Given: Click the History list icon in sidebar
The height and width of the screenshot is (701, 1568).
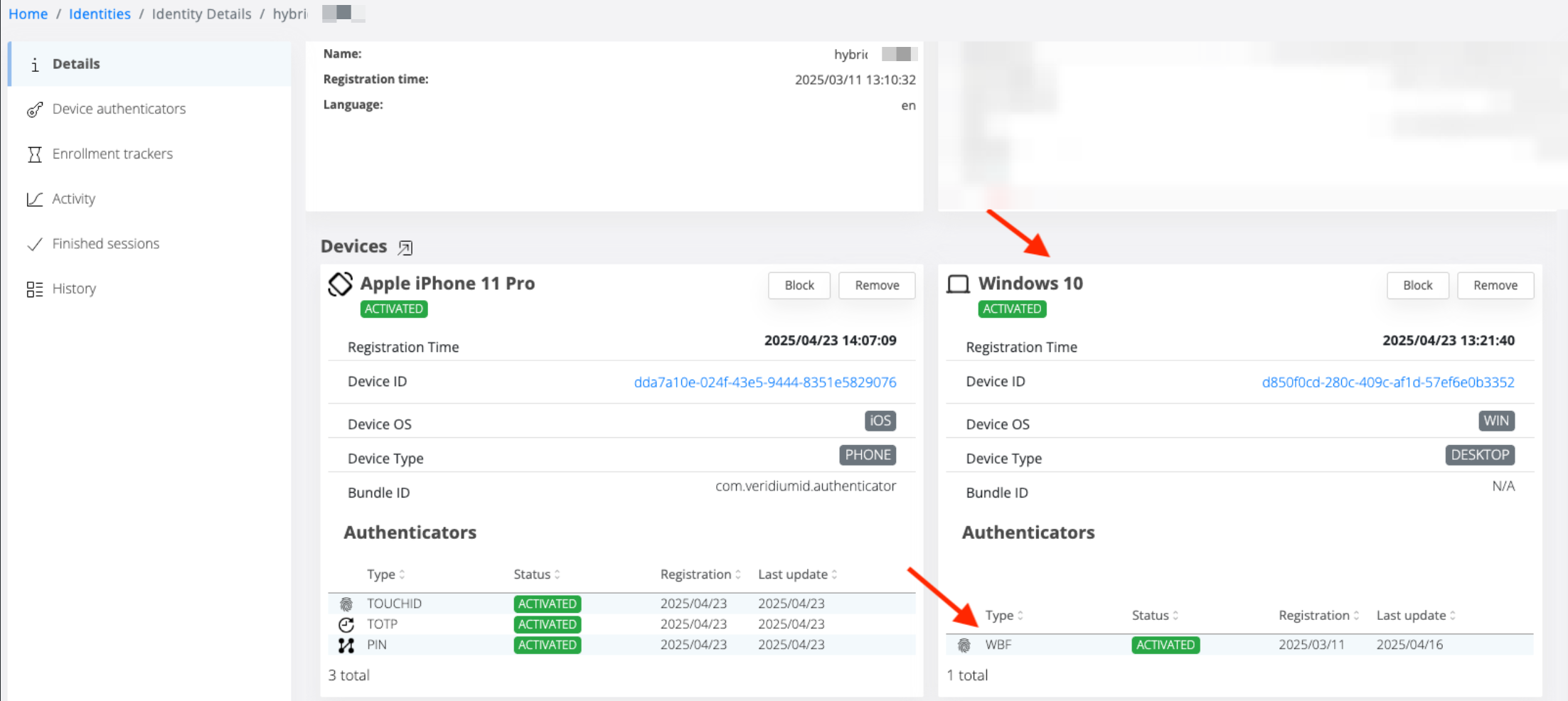Looking at the screenshot, I should tap(34, 289).
